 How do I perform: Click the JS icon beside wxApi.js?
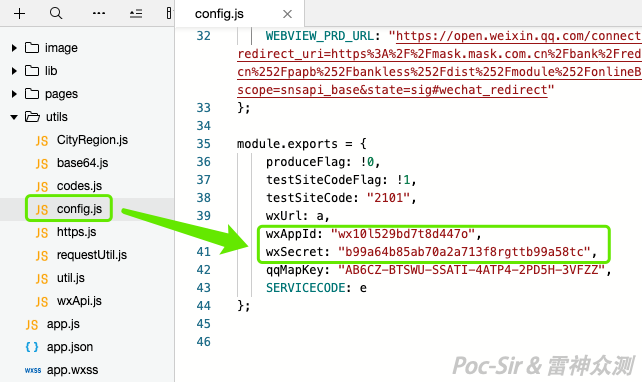[42, 301]
